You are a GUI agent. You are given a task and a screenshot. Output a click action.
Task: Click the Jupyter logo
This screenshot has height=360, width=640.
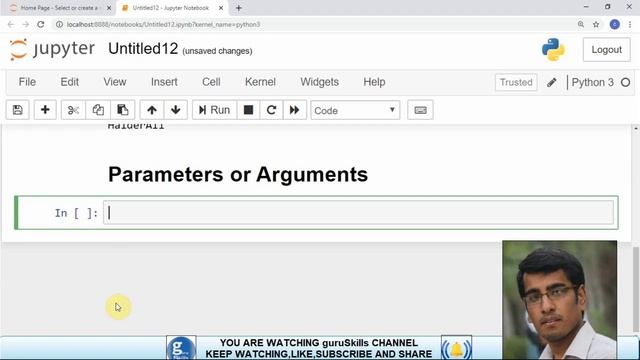tap(52, 49)
